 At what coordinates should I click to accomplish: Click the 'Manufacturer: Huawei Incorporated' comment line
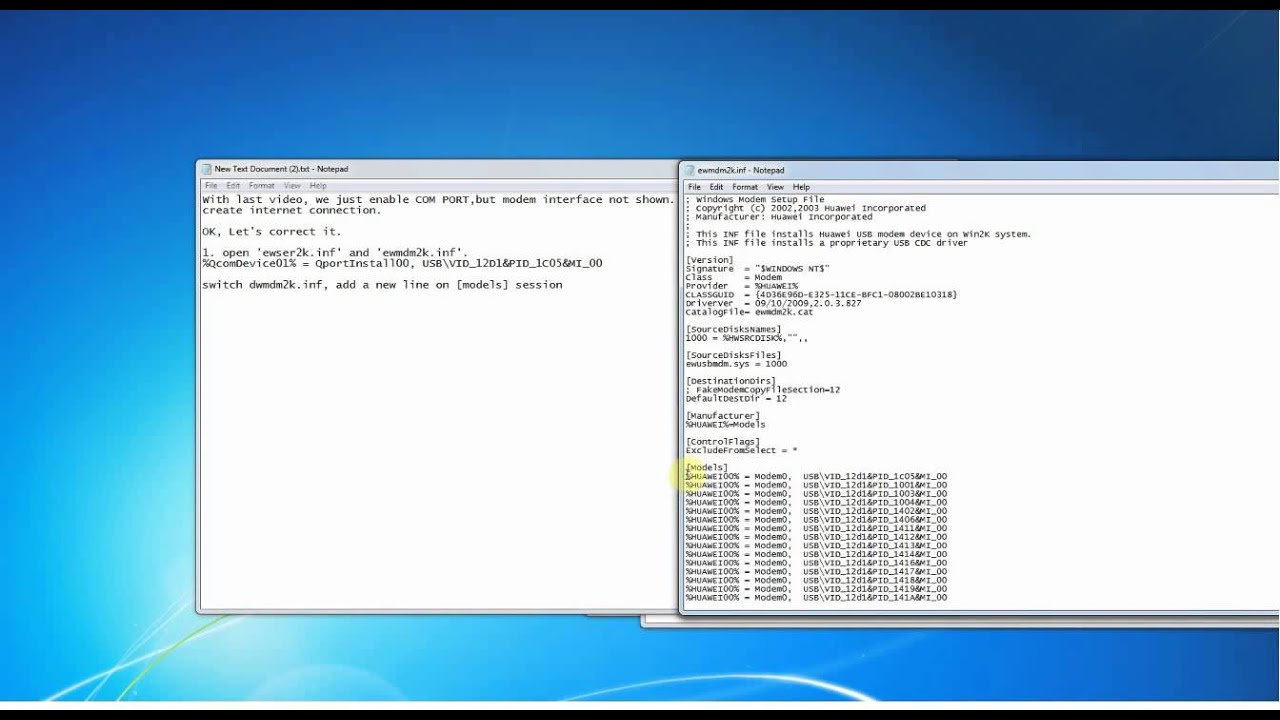pos(779,217)
